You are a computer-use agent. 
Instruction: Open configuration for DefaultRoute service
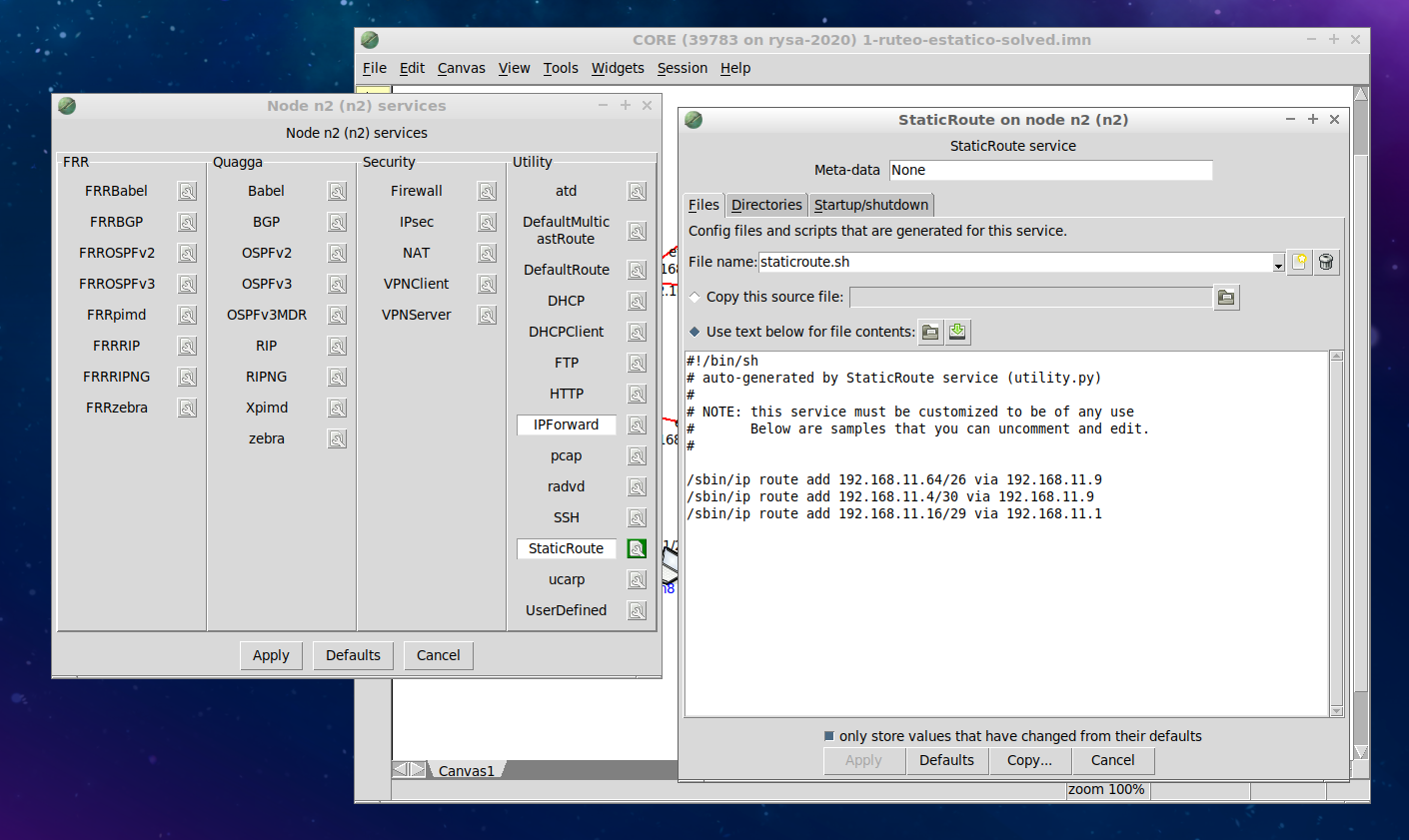point(637,271)
